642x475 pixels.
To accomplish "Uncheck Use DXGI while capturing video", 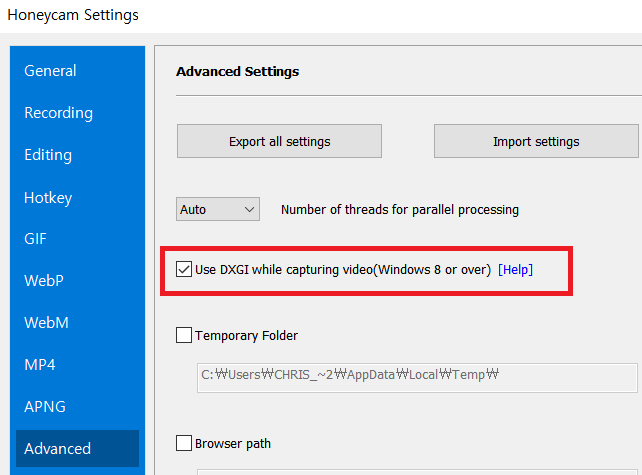I will tap(184, 269).
